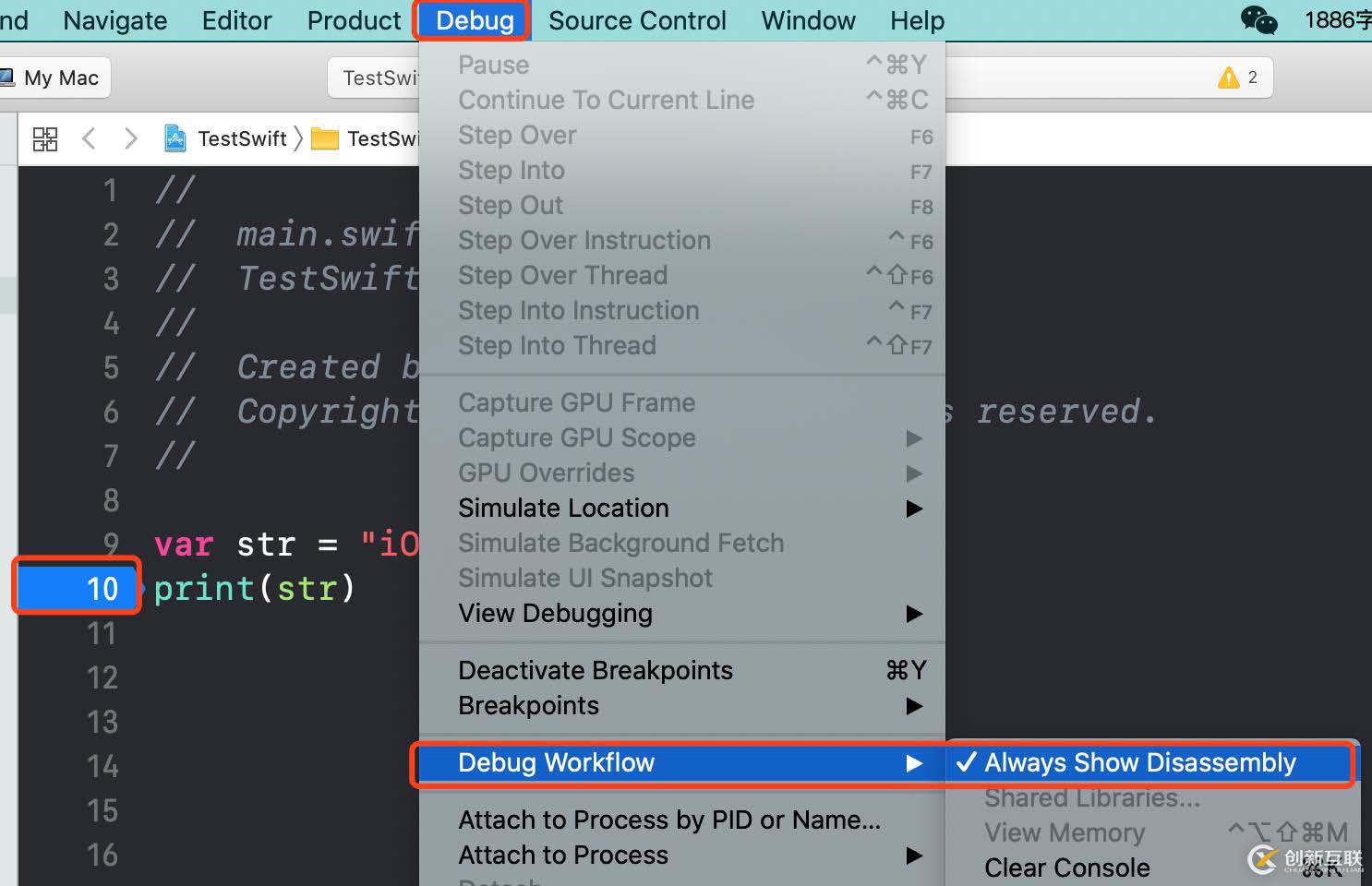
Task: Click the 'var str' code line
Action: (x=286, y=544)
